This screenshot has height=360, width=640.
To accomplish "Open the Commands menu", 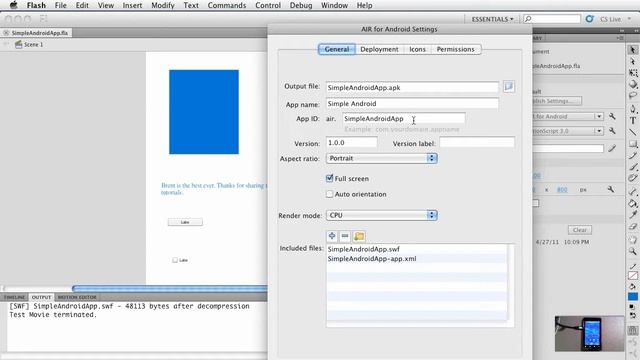I will 227,5.
